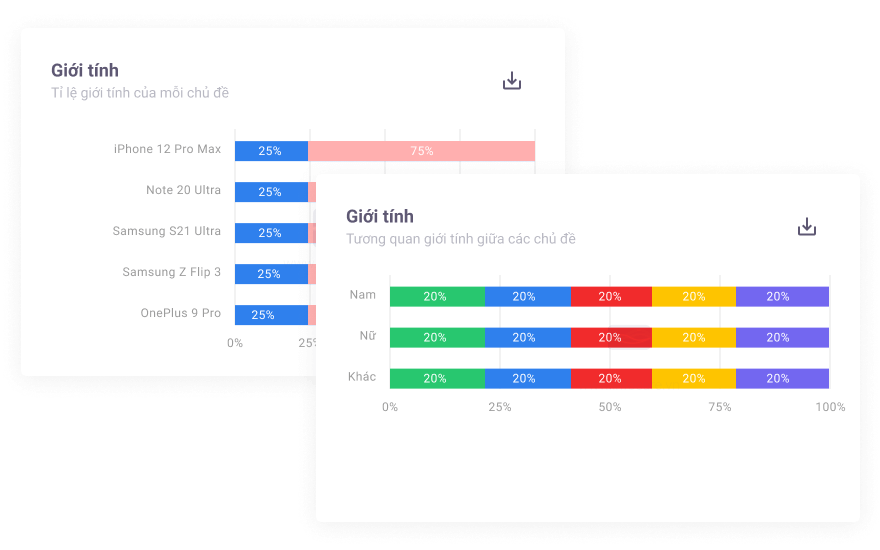Viewport: 880px width, 550px height.
Task: Click the Samsung Z Flip 3 label
Action: point(171,272)
